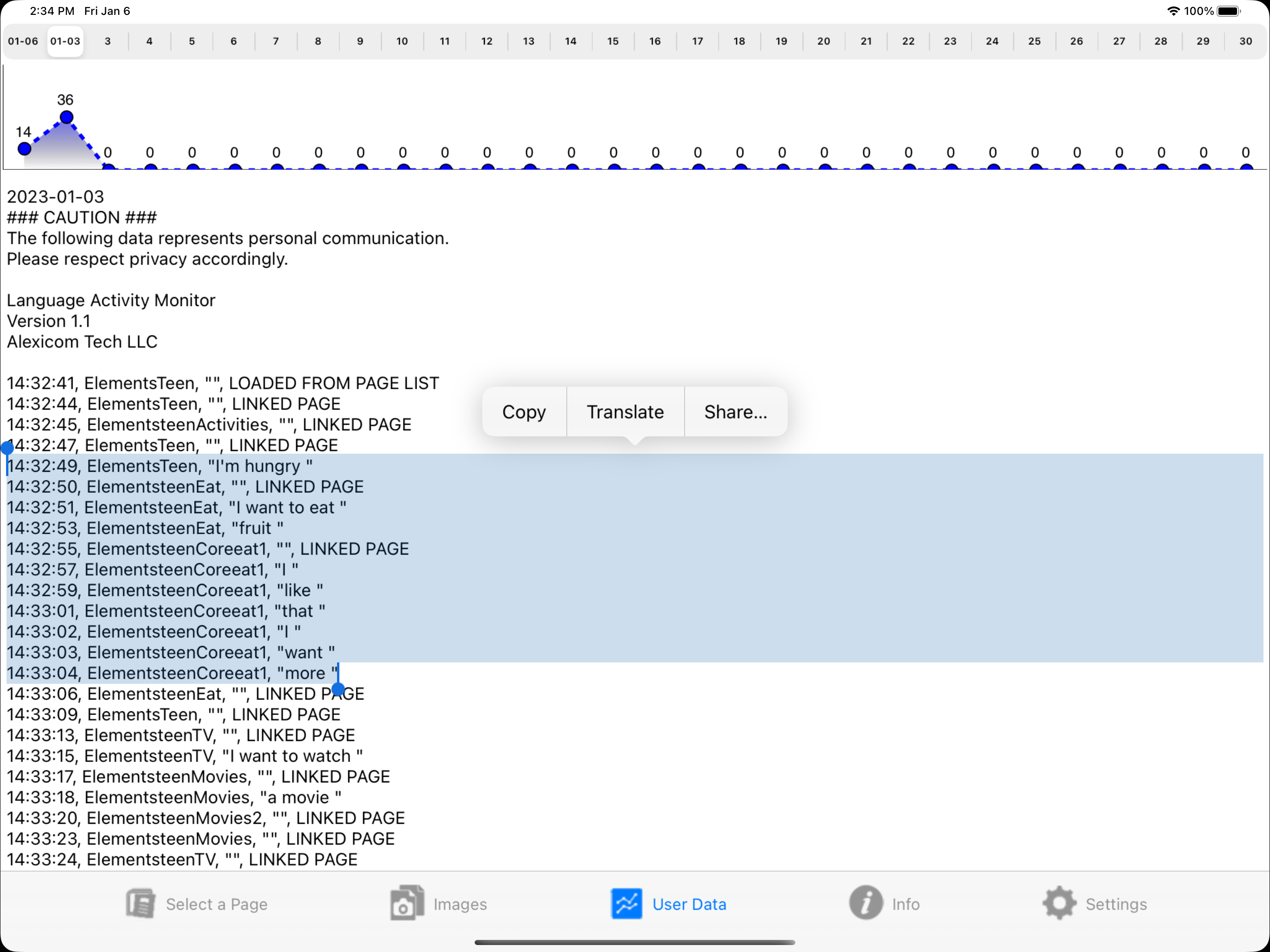1270x952 pixels.
Task: Choose Share... in the selection popup
Action: pos(735,412)
